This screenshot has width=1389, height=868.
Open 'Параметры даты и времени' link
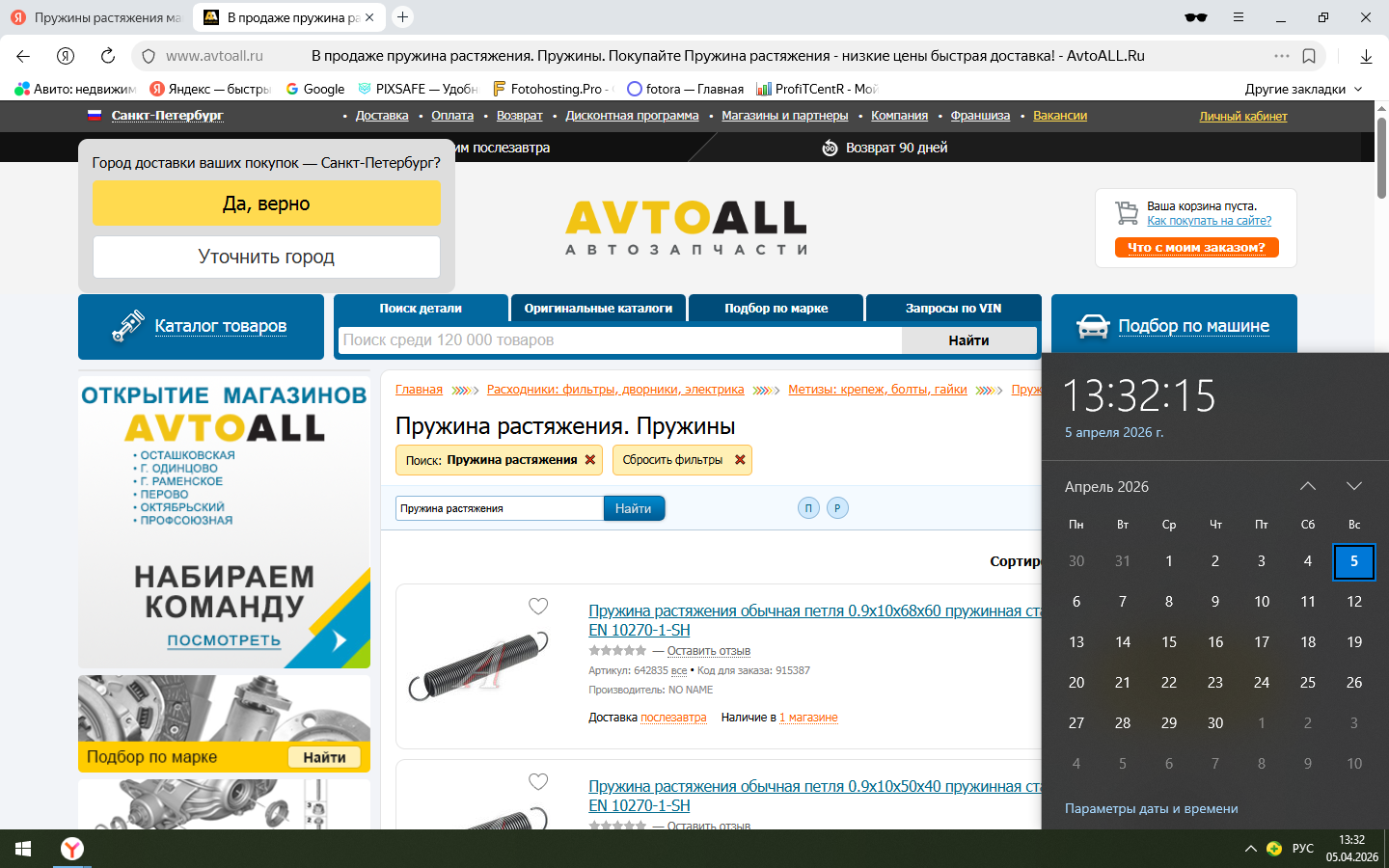(x=1152, y=808)
